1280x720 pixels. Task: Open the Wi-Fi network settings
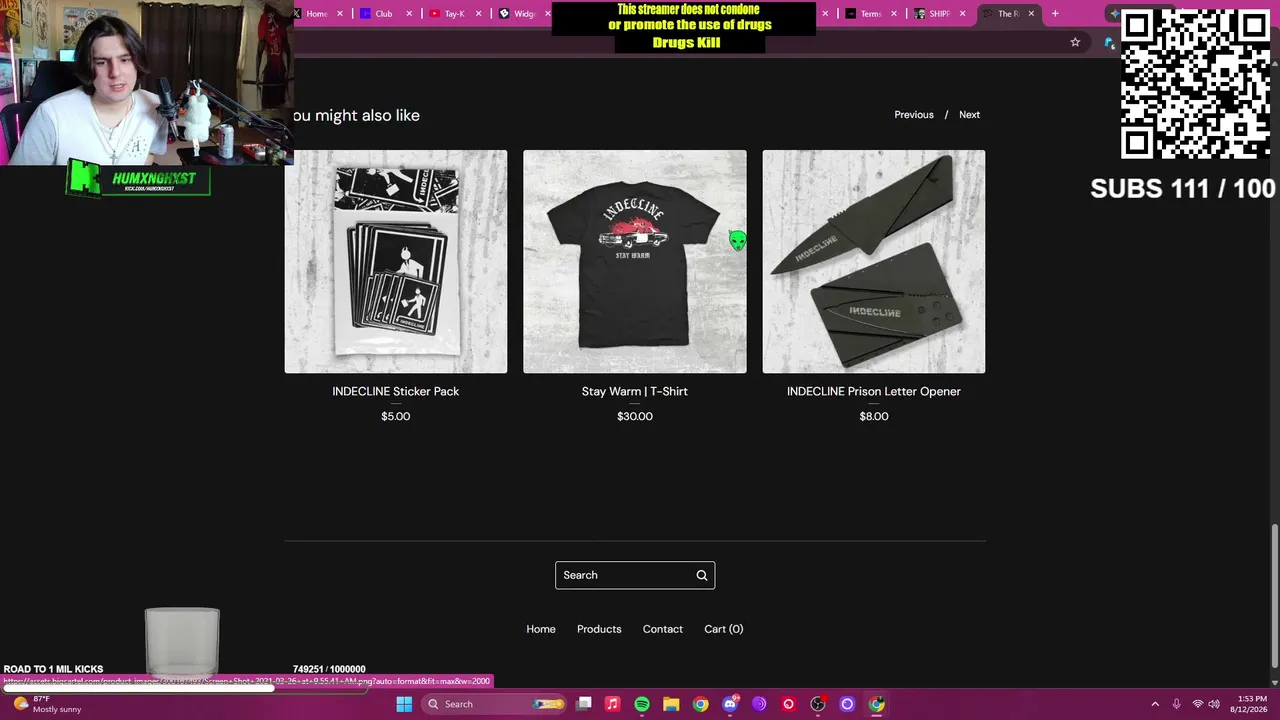[1198, 704]
